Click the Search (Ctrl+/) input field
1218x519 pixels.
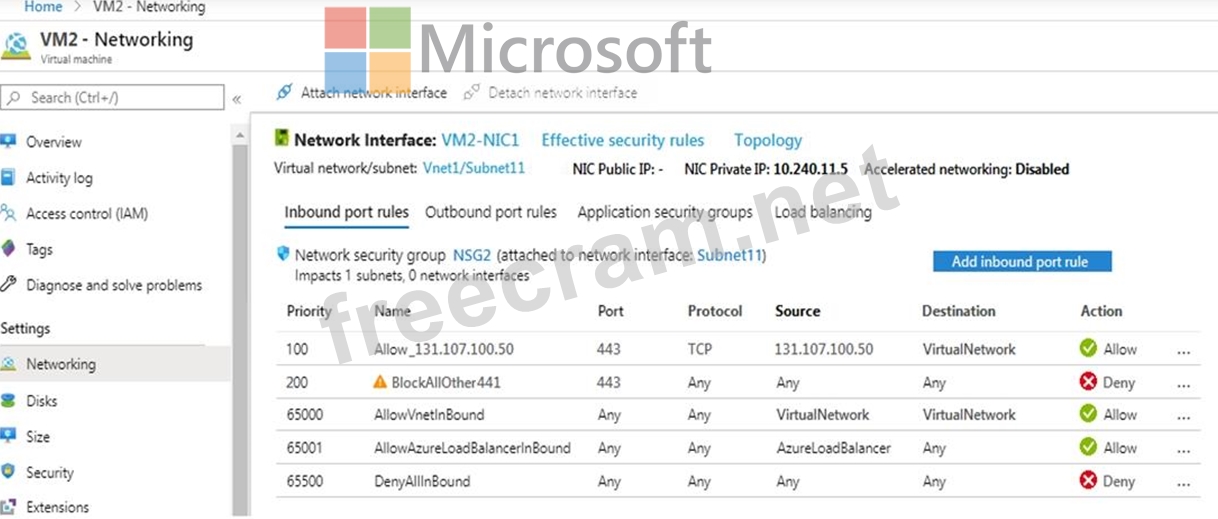tap(120, 97)
